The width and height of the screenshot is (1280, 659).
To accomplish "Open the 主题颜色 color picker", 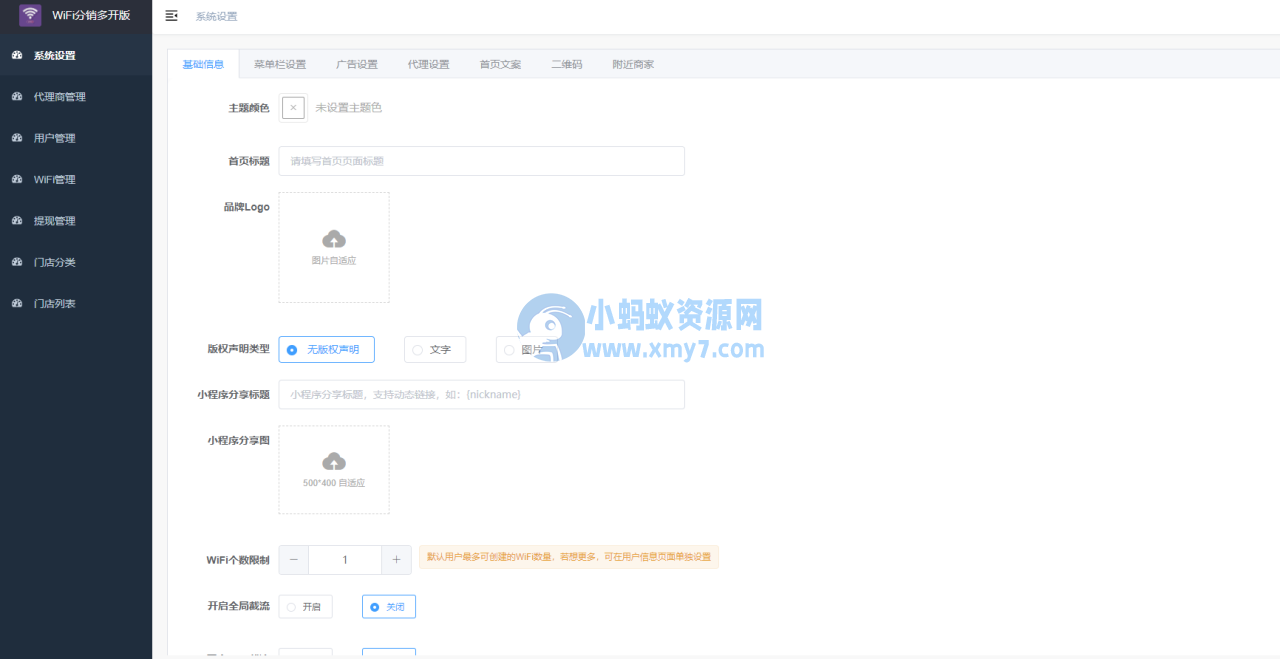I will (x=292, y=106).
